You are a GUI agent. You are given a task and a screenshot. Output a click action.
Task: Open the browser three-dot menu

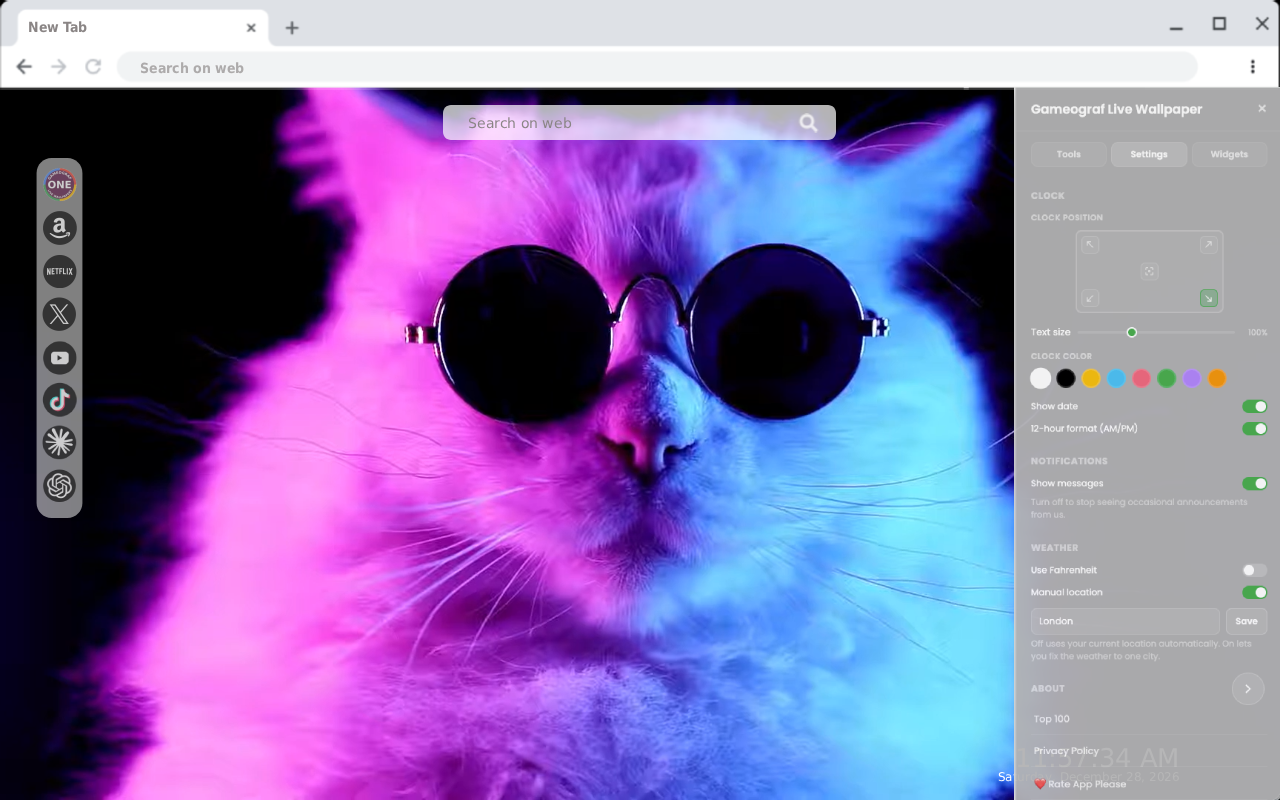click(x=1253, y=67)
